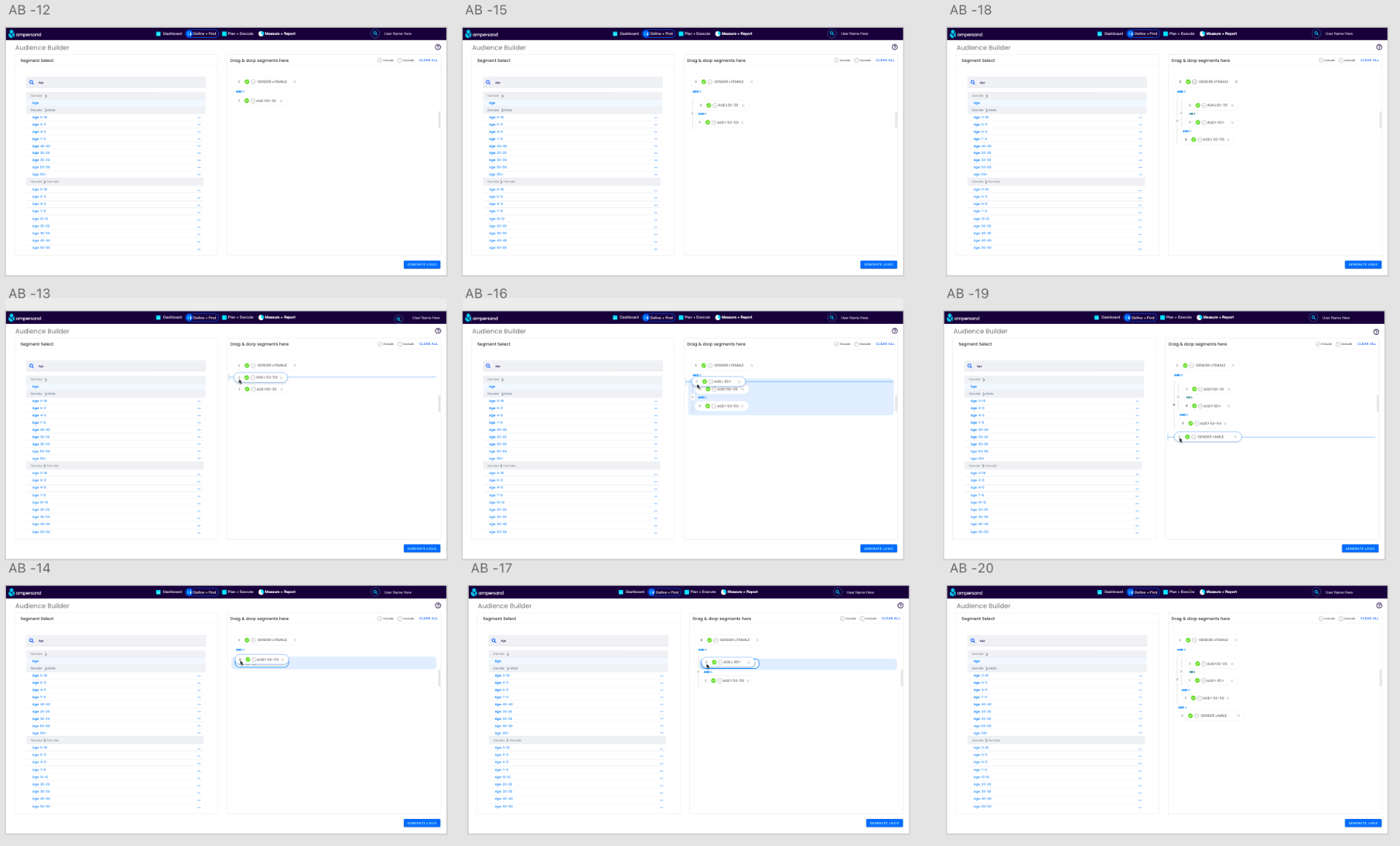Click Generate Logic button in AB-20
Viewport: 1400px width, 846px height.
1364,823
